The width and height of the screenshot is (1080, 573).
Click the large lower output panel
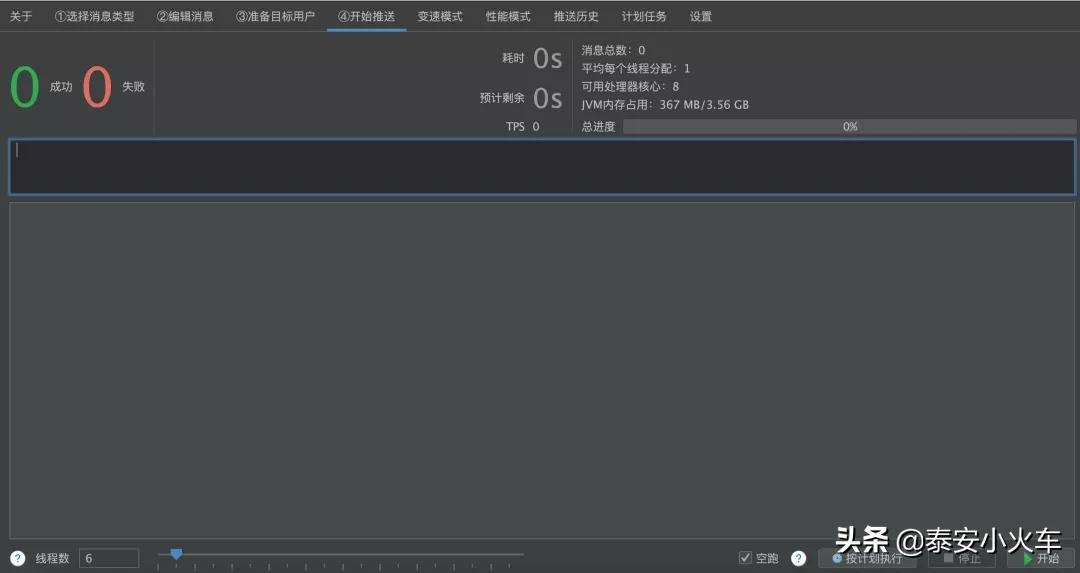click(x=542, y=370)
